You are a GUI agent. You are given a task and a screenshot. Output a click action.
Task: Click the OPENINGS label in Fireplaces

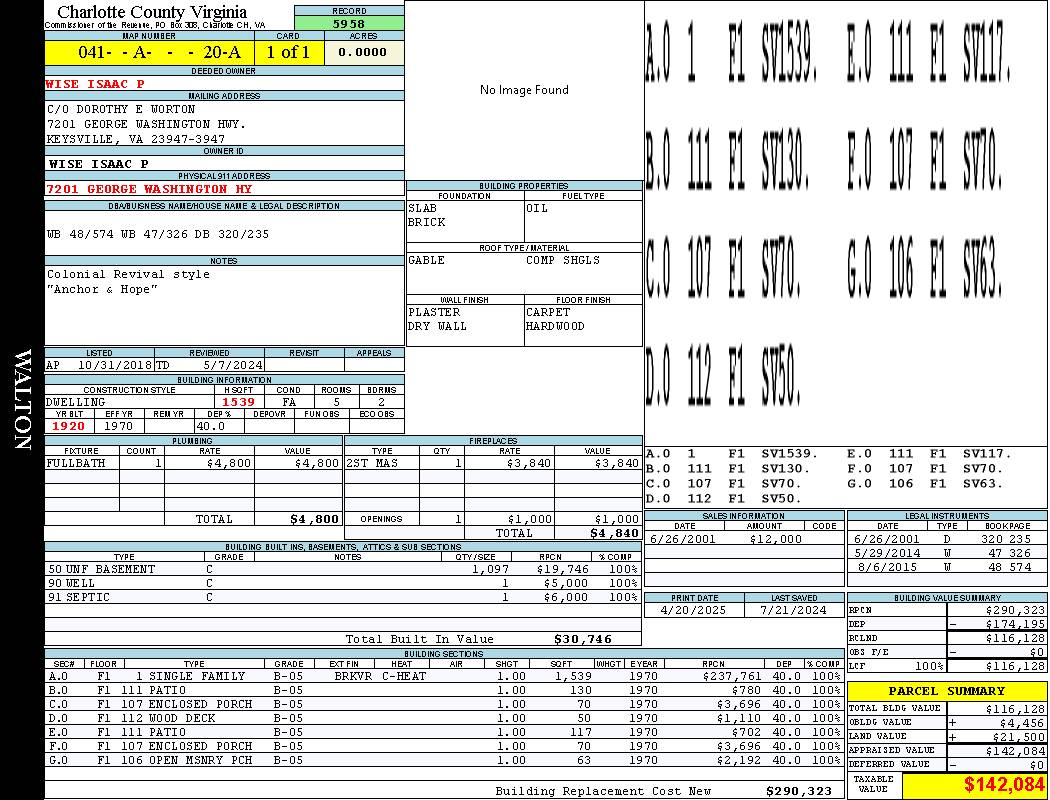point(382,519)
